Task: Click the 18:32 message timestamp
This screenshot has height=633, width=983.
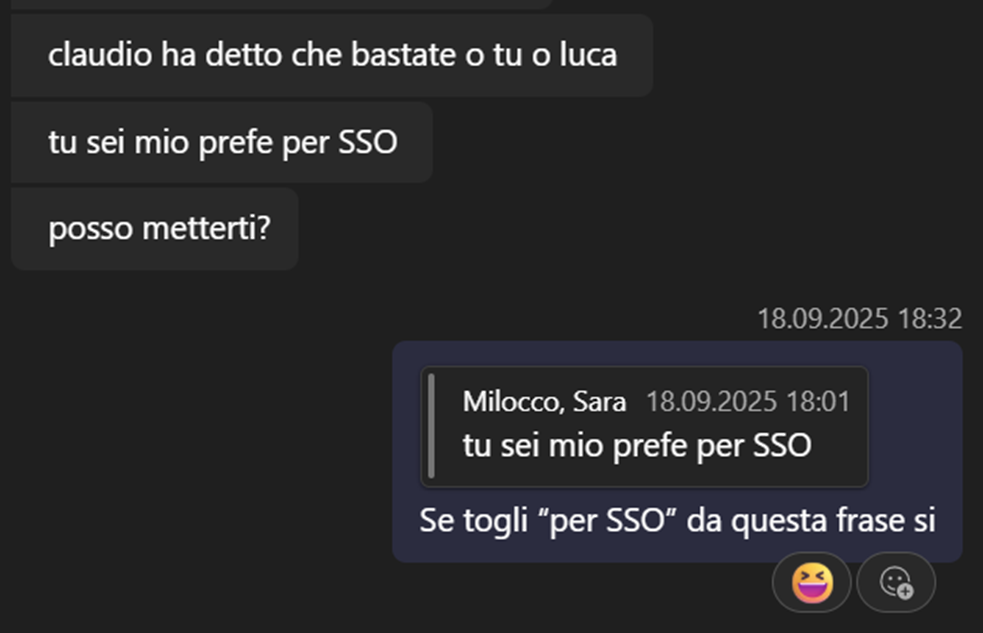Action: (859, 319)
